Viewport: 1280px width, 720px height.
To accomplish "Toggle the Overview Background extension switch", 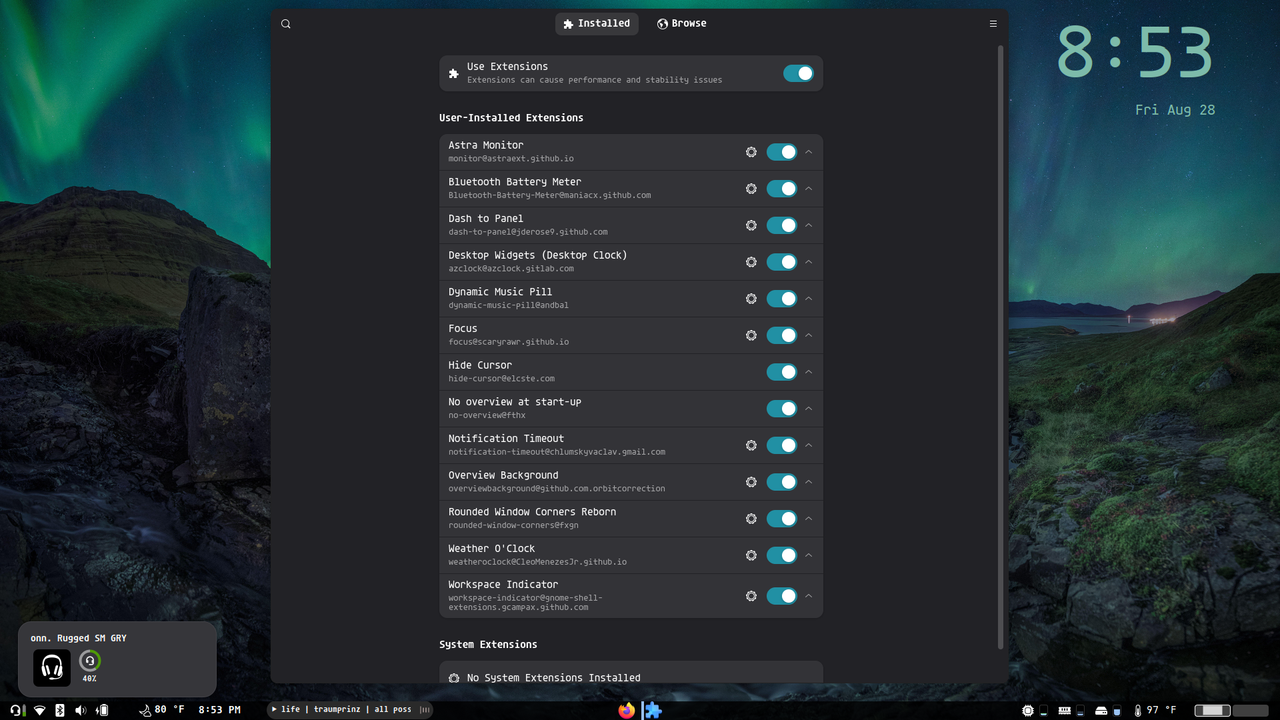I will click(782, 482).
